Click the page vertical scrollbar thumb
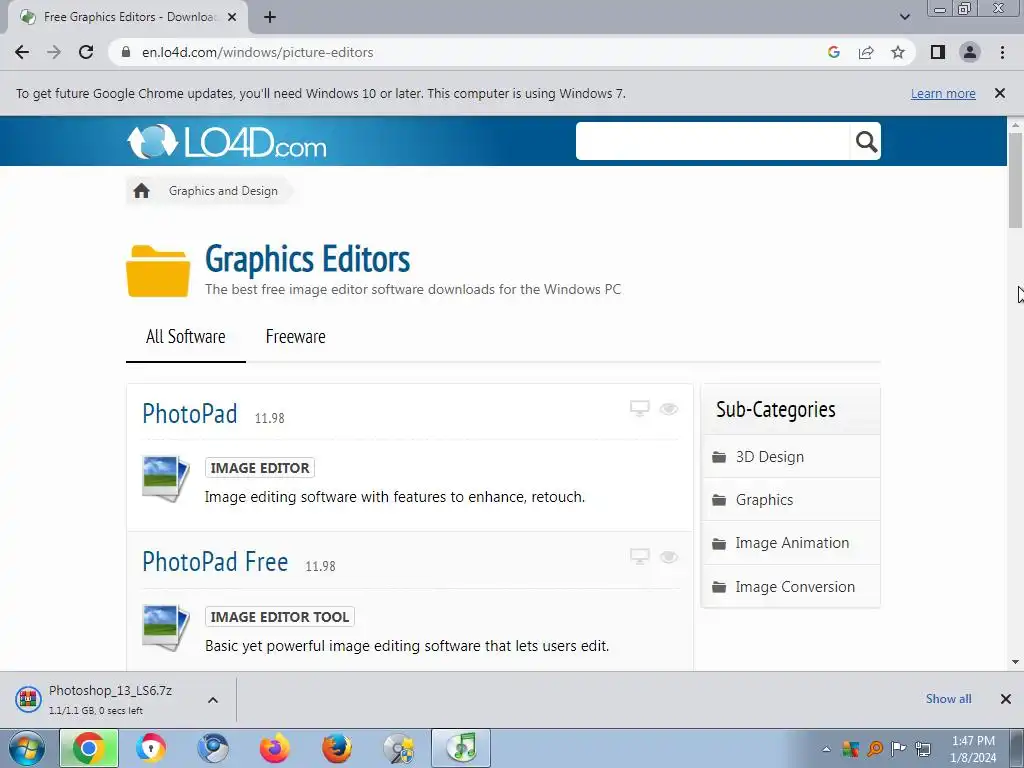The image size is (1024, 768). click(1015, 180)
